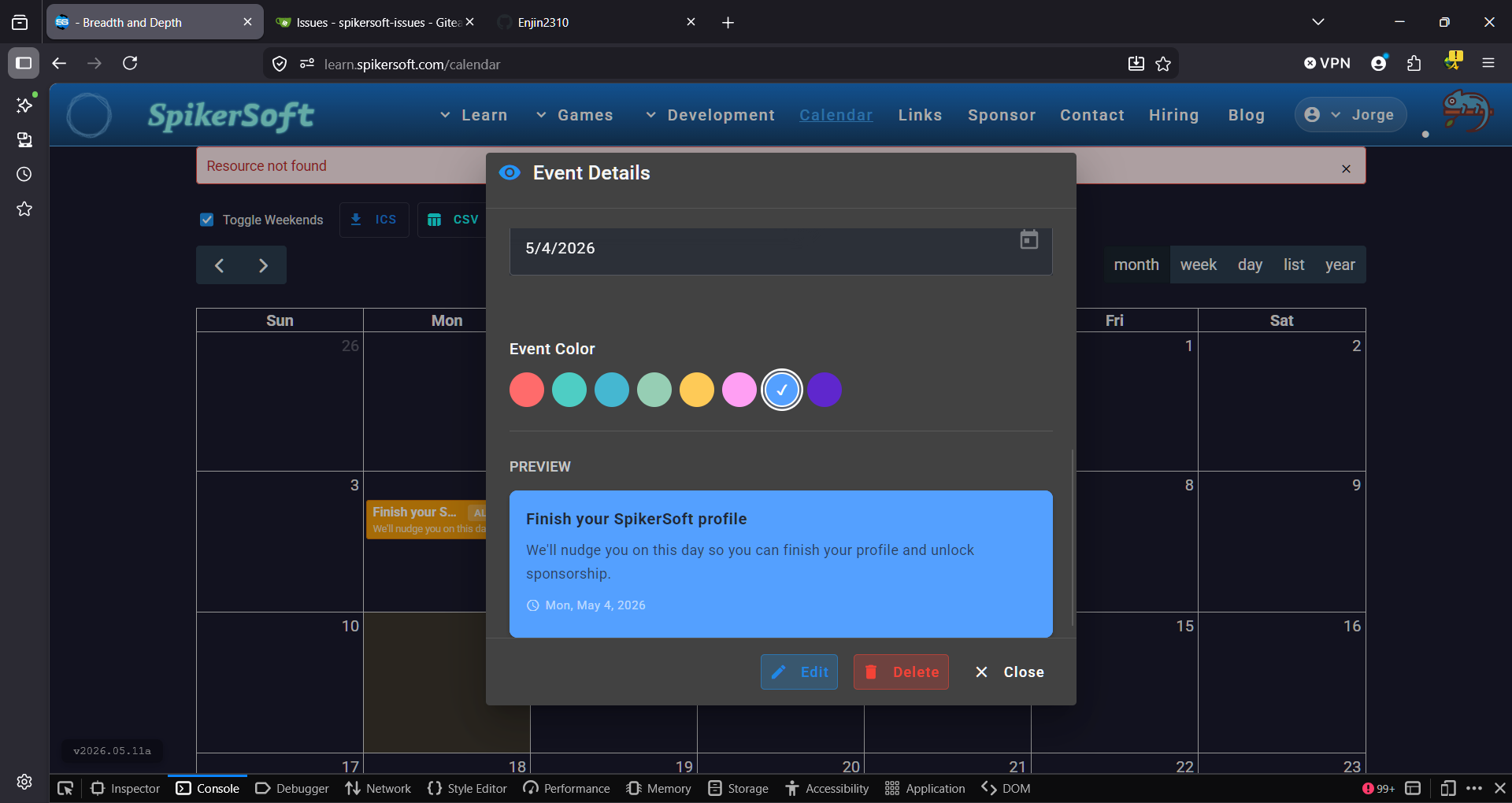
Task: Click the Edit button in Event Details
Action: coord(799,672)
